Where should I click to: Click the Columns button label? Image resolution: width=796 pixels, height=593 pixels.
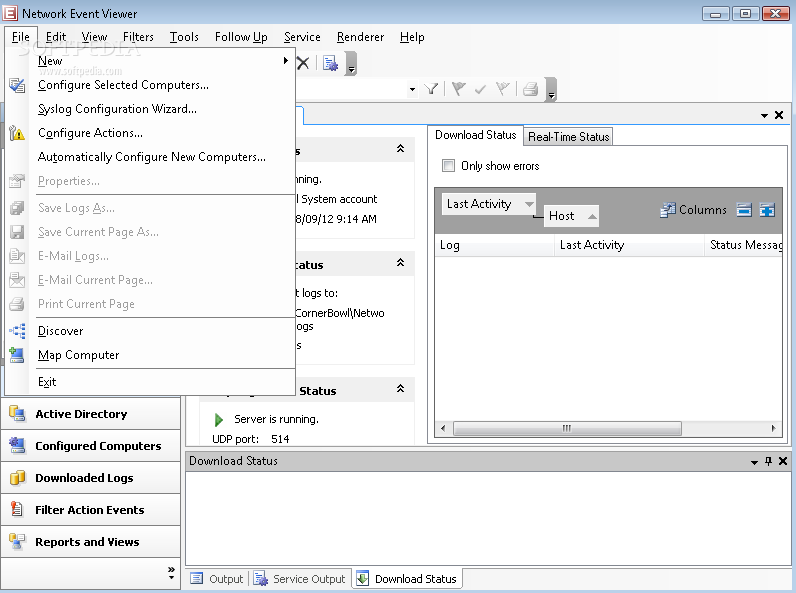pos(703,210)
